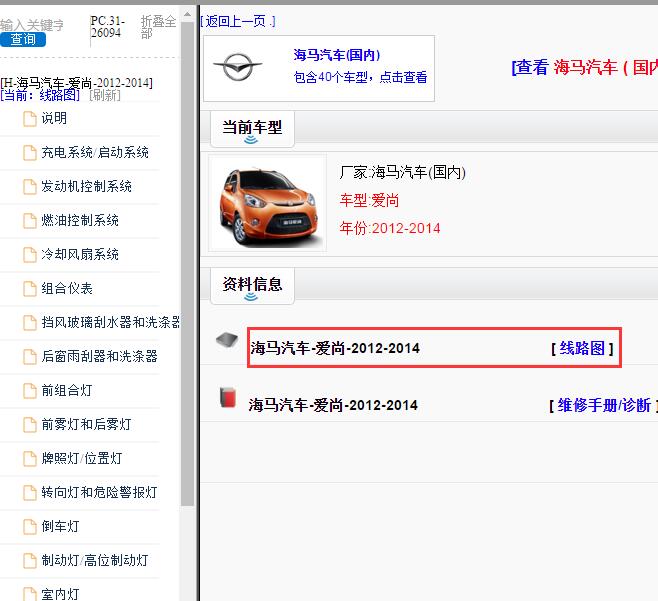Click 海马汽车-爱尚-2012-2014 in 线路图 row
The image size is (658, 601).
click(x=335, y=348)
